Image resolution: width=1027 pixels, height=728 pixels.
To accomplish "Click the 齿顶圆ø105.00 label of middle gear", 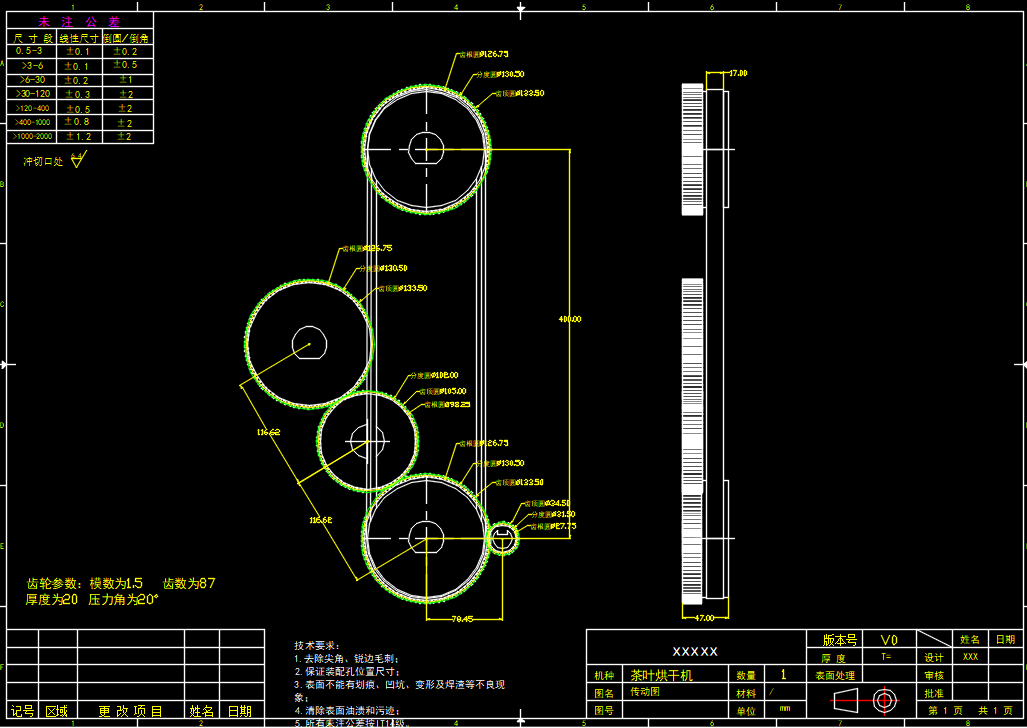I will tap(443, 391).
